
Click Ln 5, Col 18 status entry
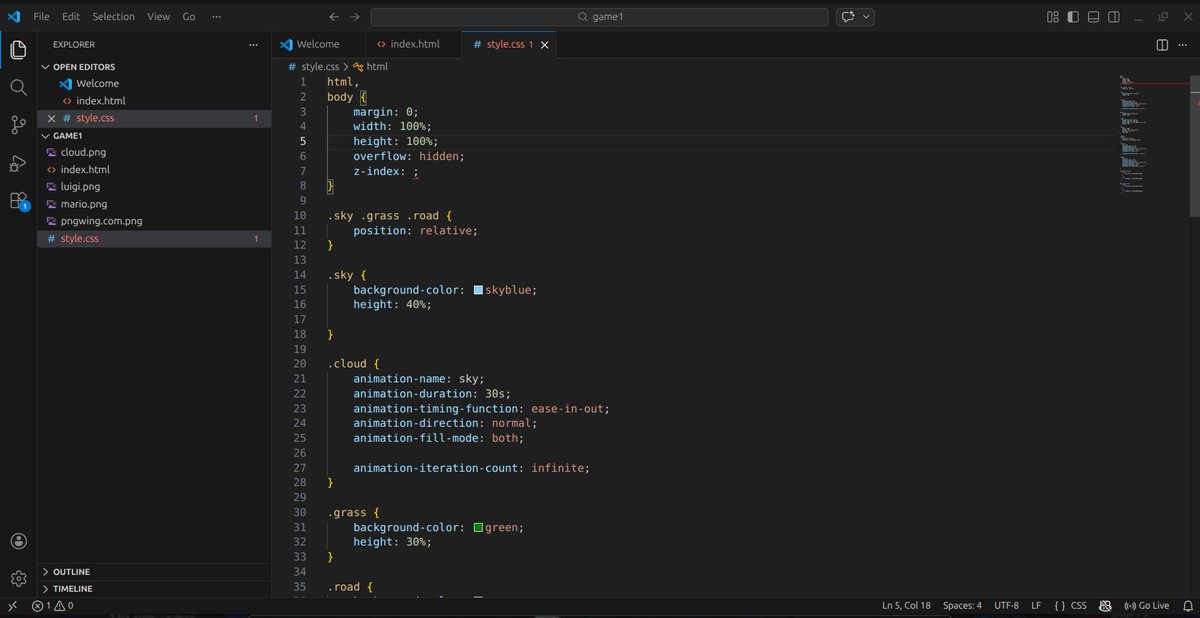click(x=906, y=606)
